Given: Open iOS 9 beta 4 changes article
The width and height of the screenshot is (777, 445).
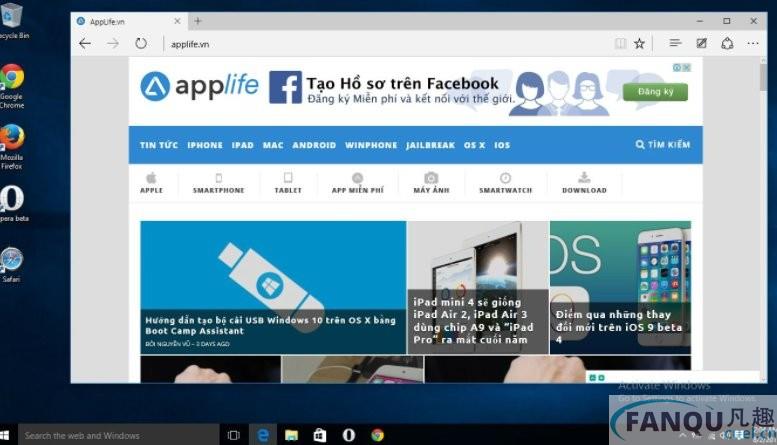Looking at the screenshot, I should point(620,287).
